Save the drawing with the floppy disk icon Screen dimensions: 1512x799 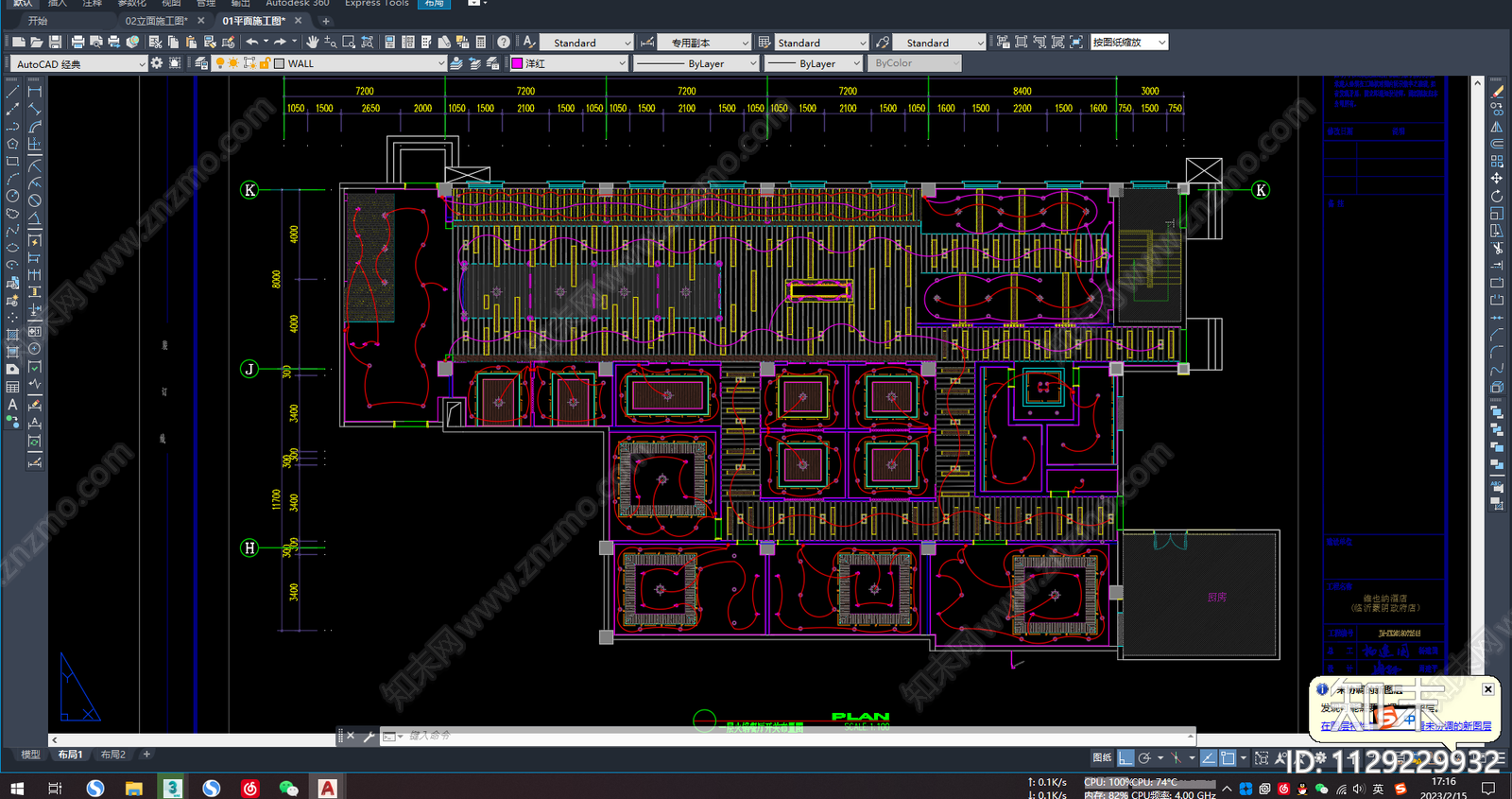click(55, 42)
